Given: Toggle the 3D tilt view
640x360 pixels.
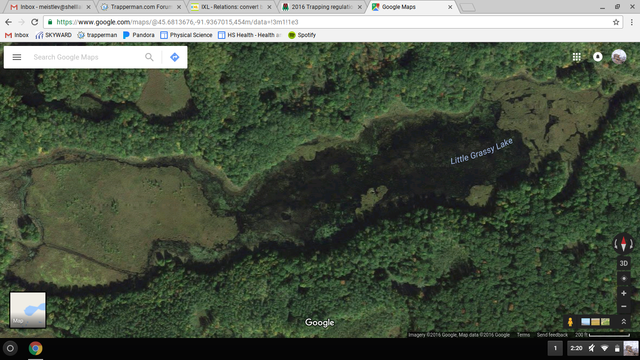Looking at the screenshot, I should [624, 263].
